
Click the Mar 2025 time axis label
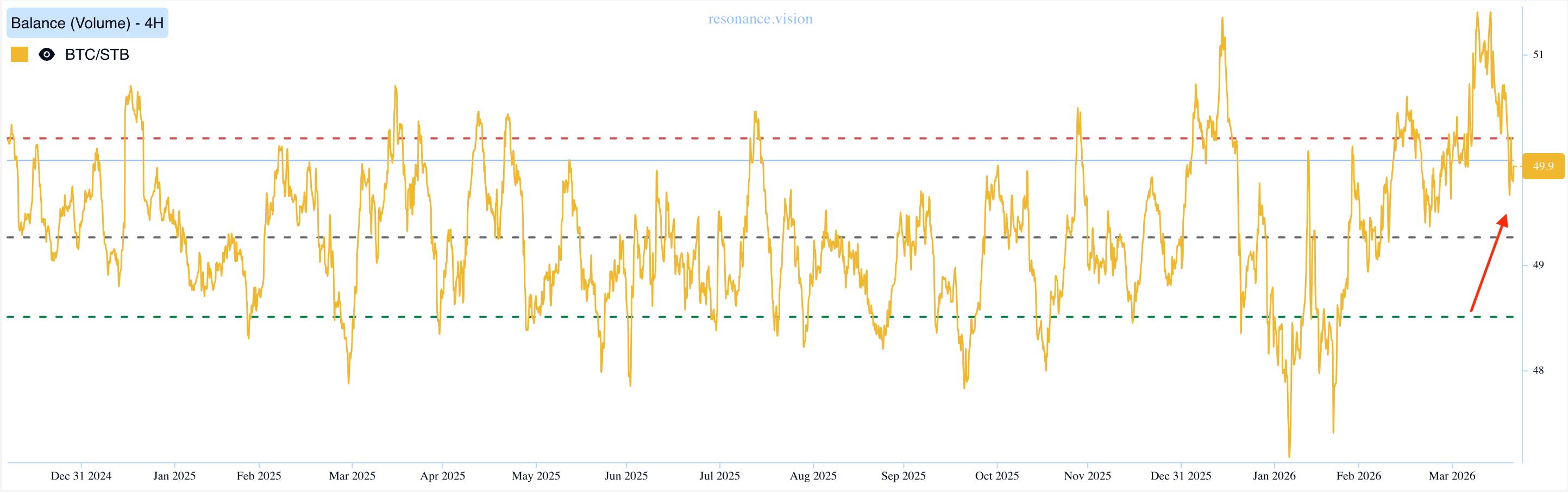coord(352,476)
